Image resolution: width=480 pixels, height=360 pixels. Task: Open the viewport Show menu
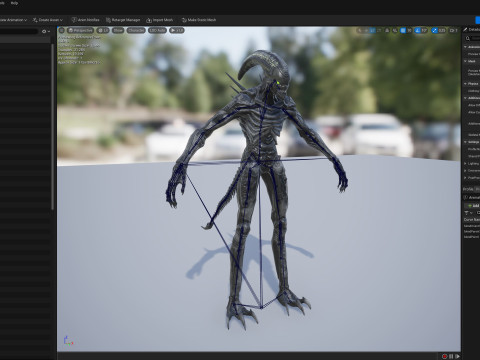(x=118, y=30)
